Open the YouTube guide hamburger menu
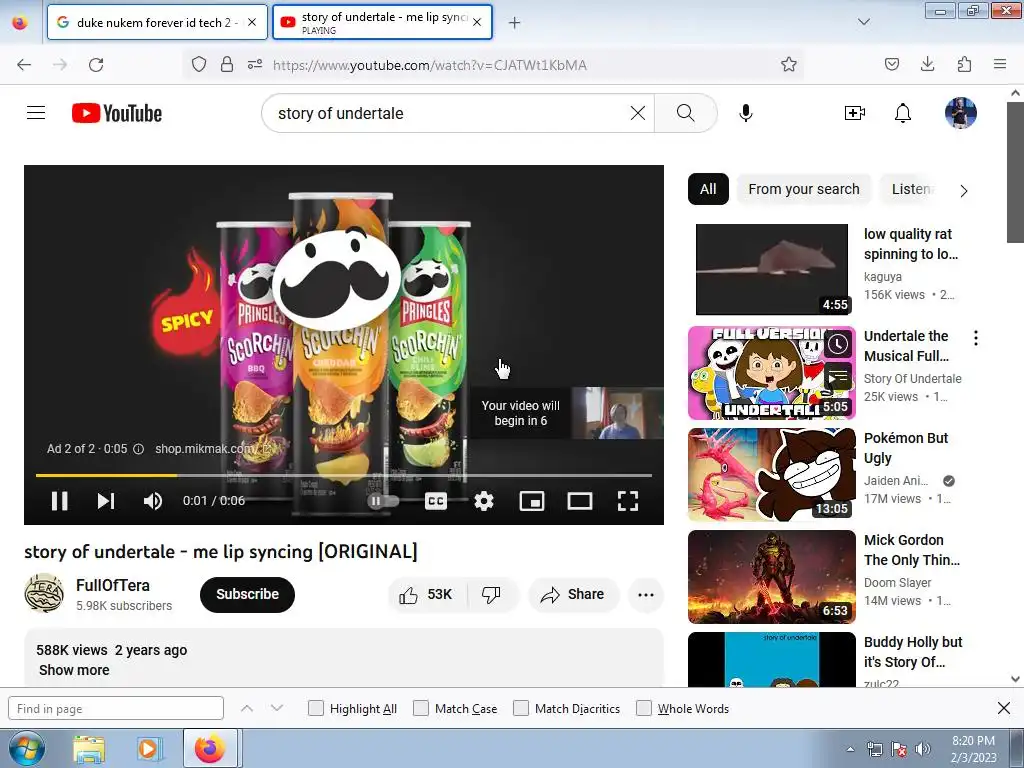The image size is (1024, 768). pos(36,113)
